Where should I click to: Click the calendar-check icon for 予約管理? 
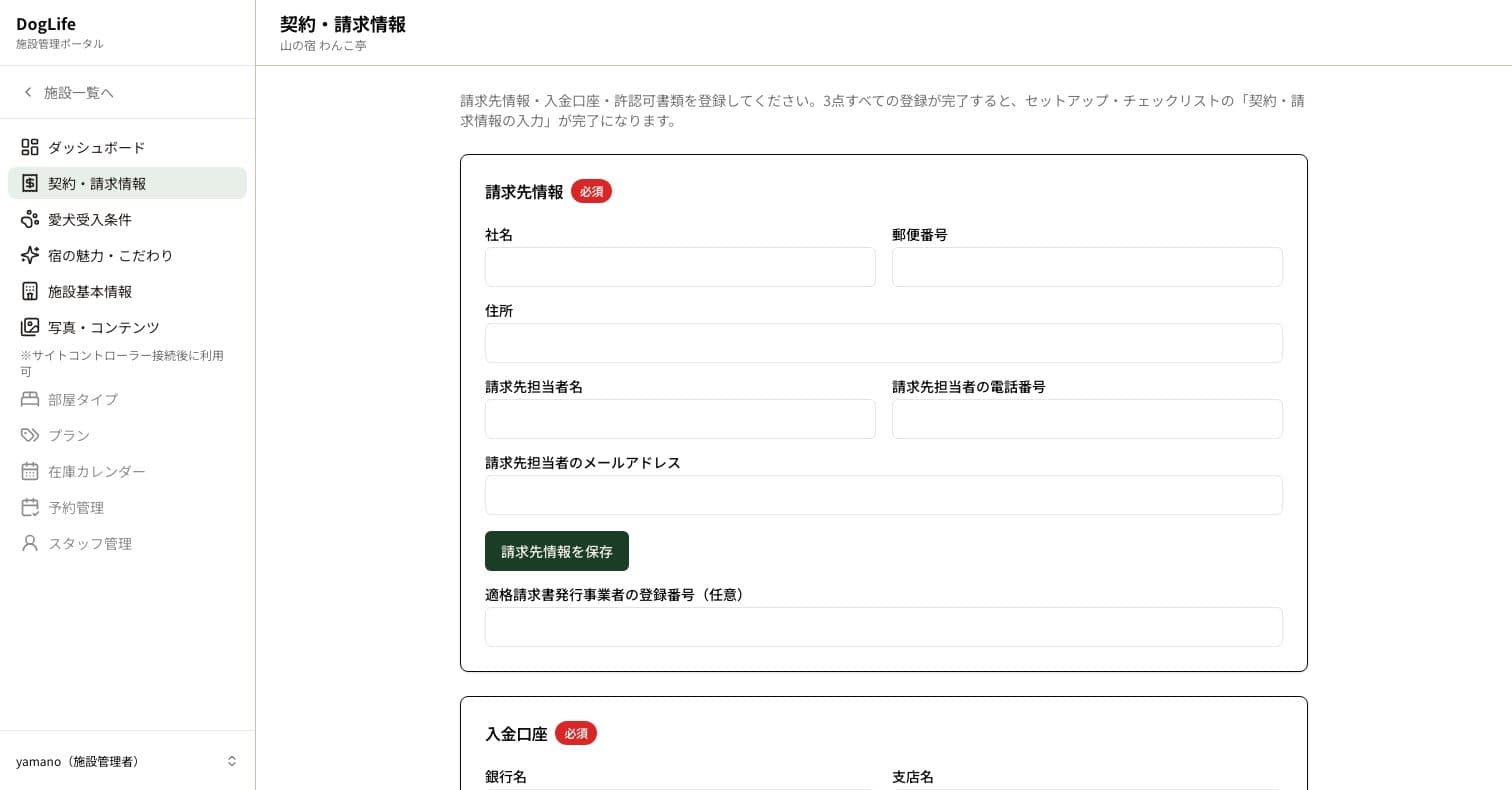point(30,508)
